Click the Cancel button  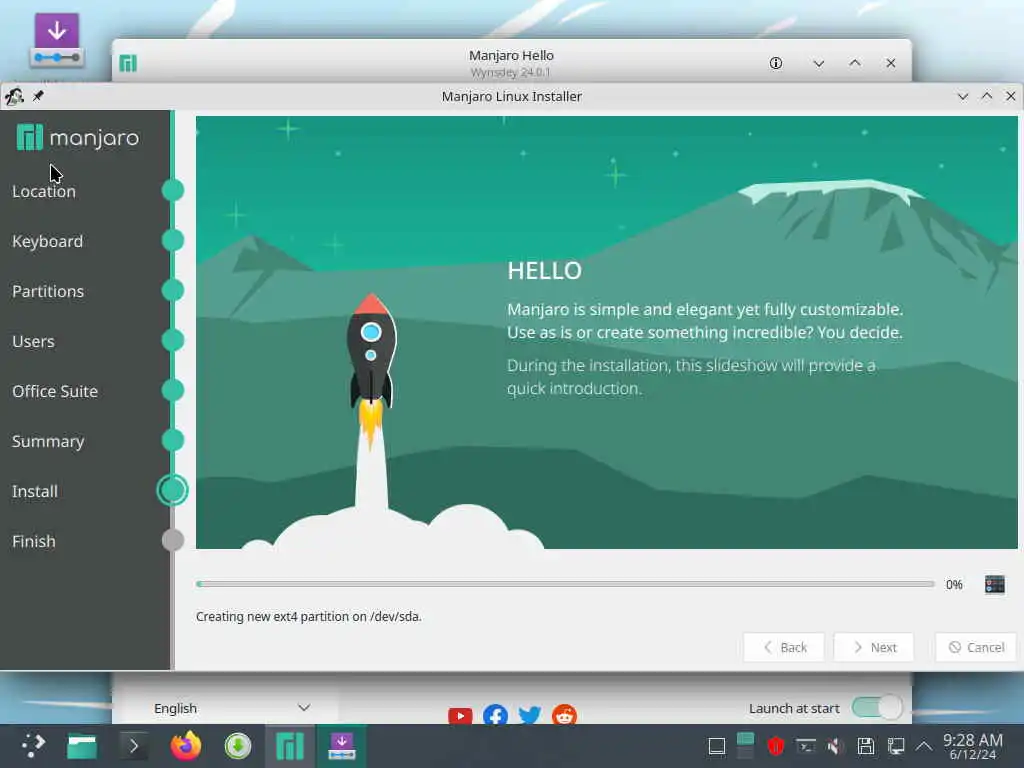tap(976, 647)
